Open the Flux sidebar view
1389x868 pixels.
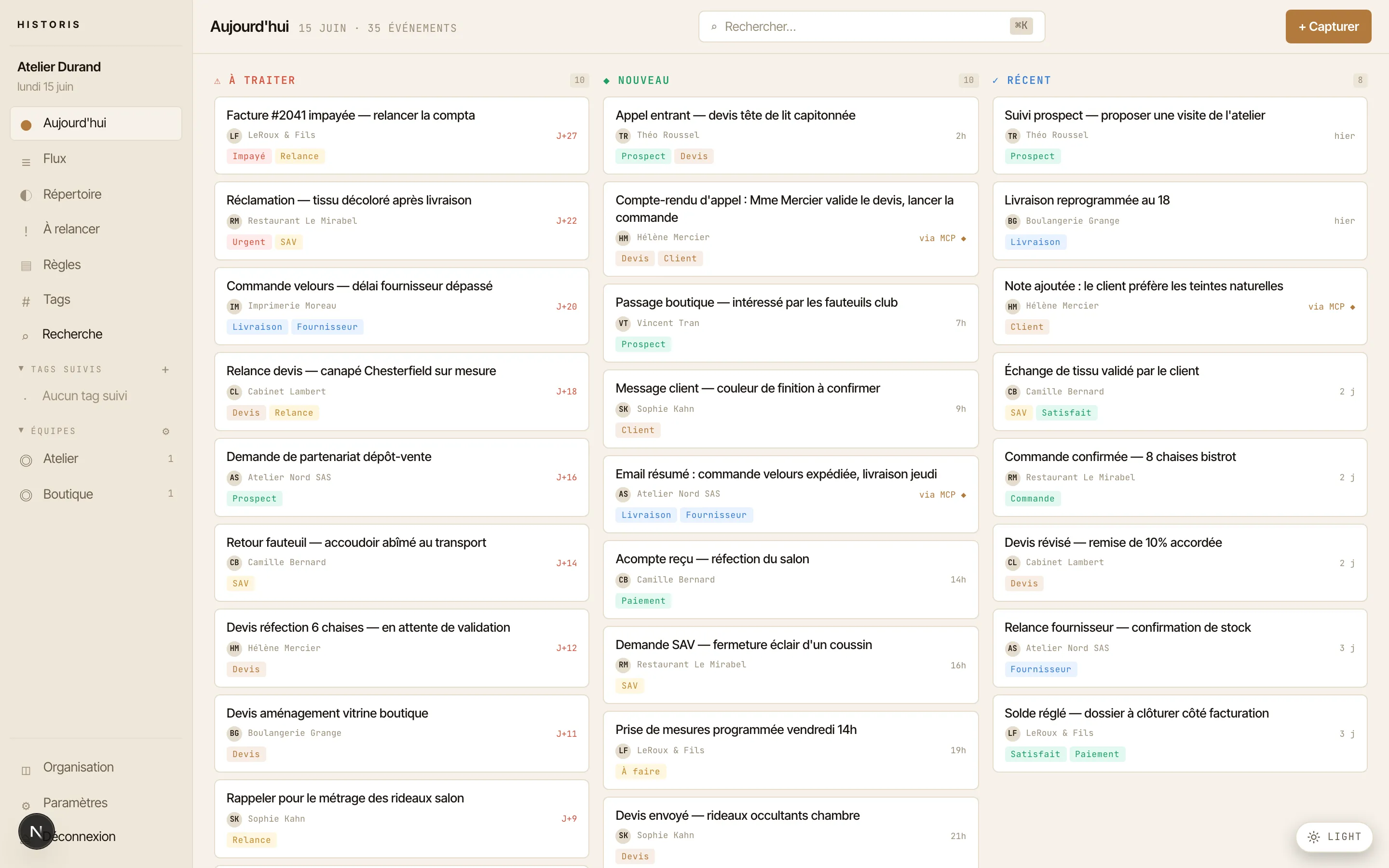click(96, 159)
